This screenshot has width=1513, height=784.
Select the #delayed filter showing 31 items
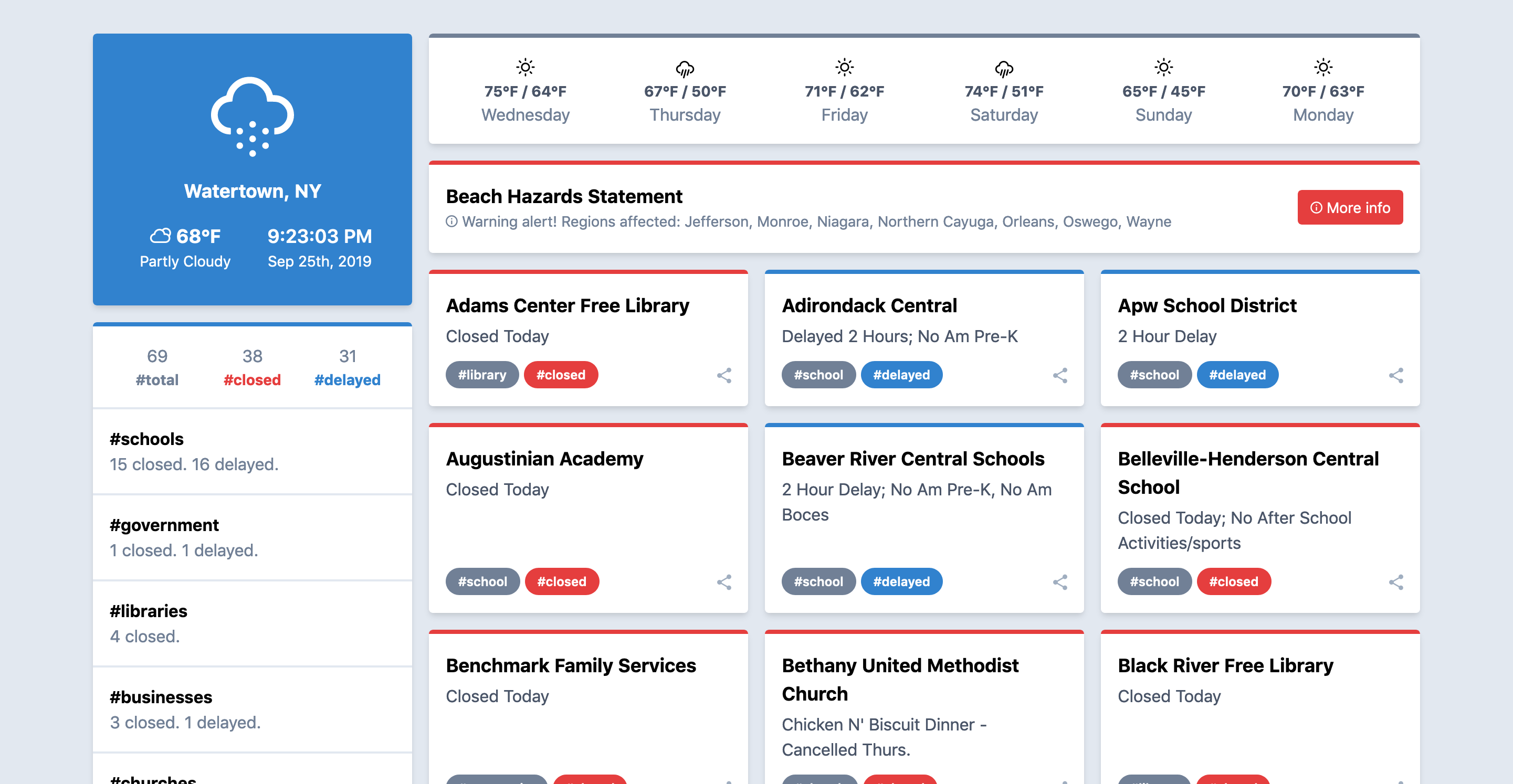pos(348,366)
